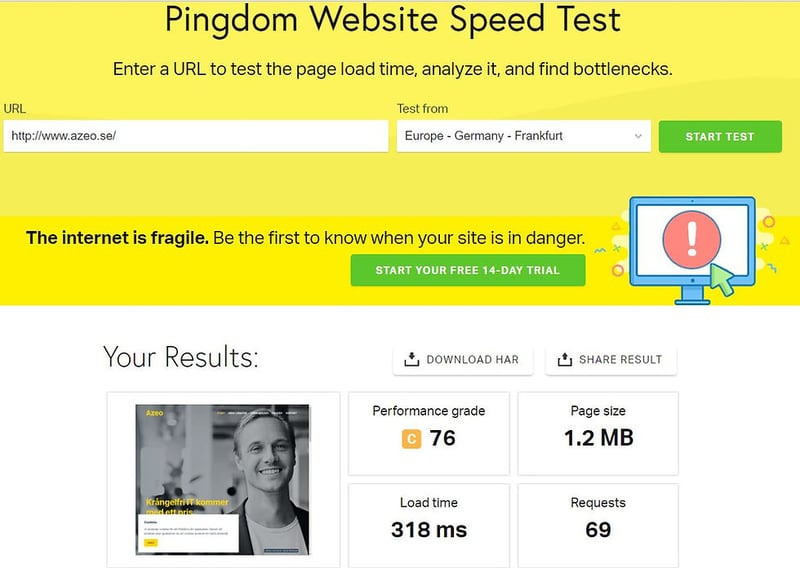This screenshot has width=800, height=568.
Task: Share the test result
Action: (611, 360)
